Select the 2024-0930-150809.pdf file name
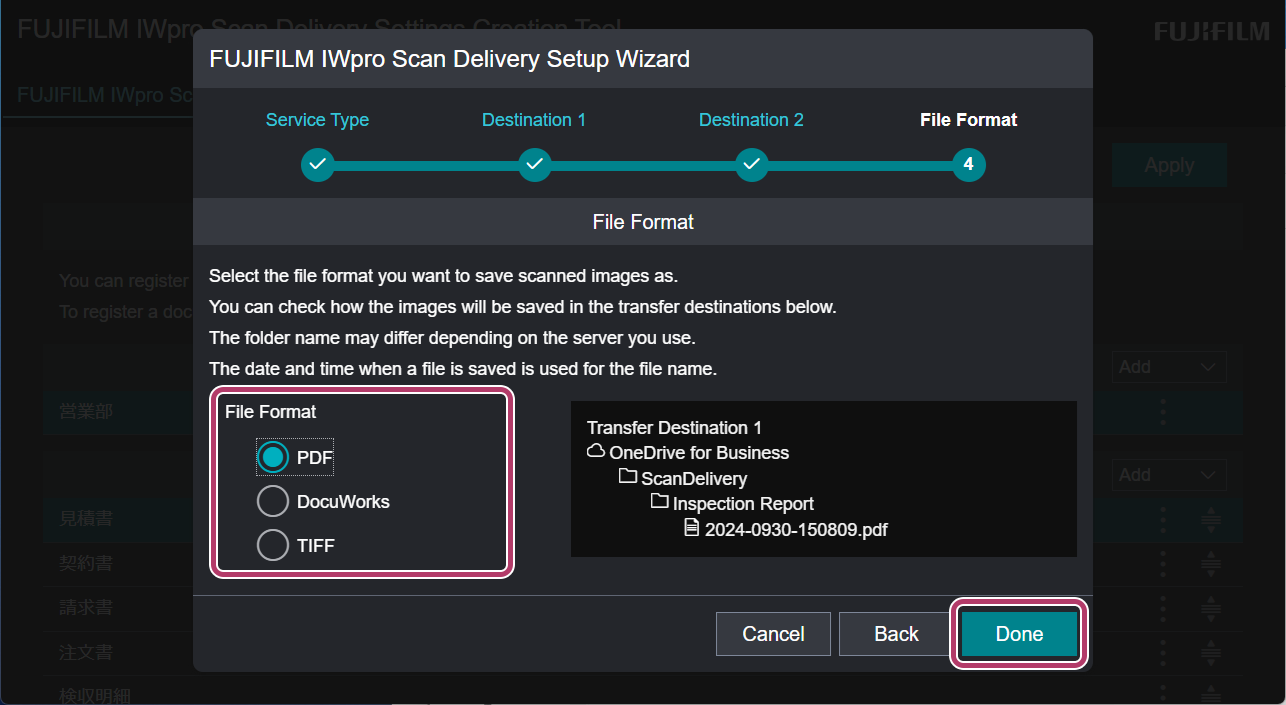This screenshot has width=1286, height=705. [x=796, y=530]
